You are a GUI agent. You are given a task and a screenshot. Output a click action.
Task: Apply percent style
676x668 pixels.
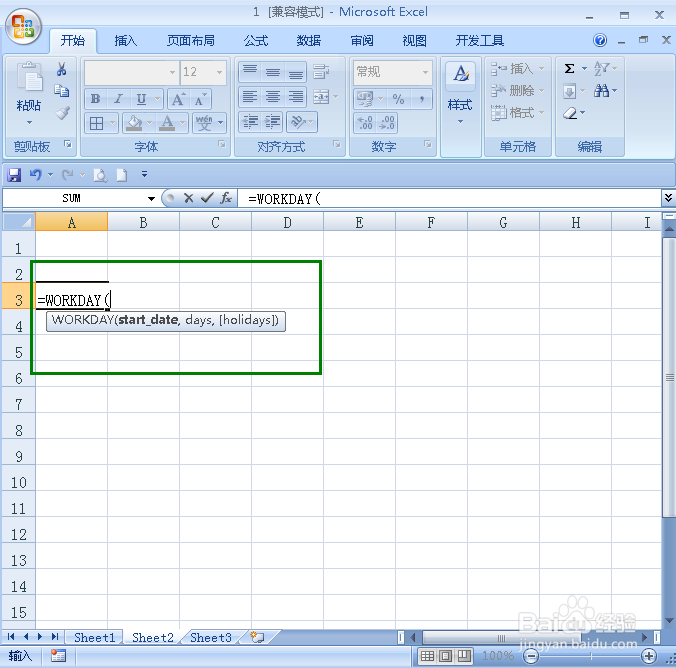(398, 99)
